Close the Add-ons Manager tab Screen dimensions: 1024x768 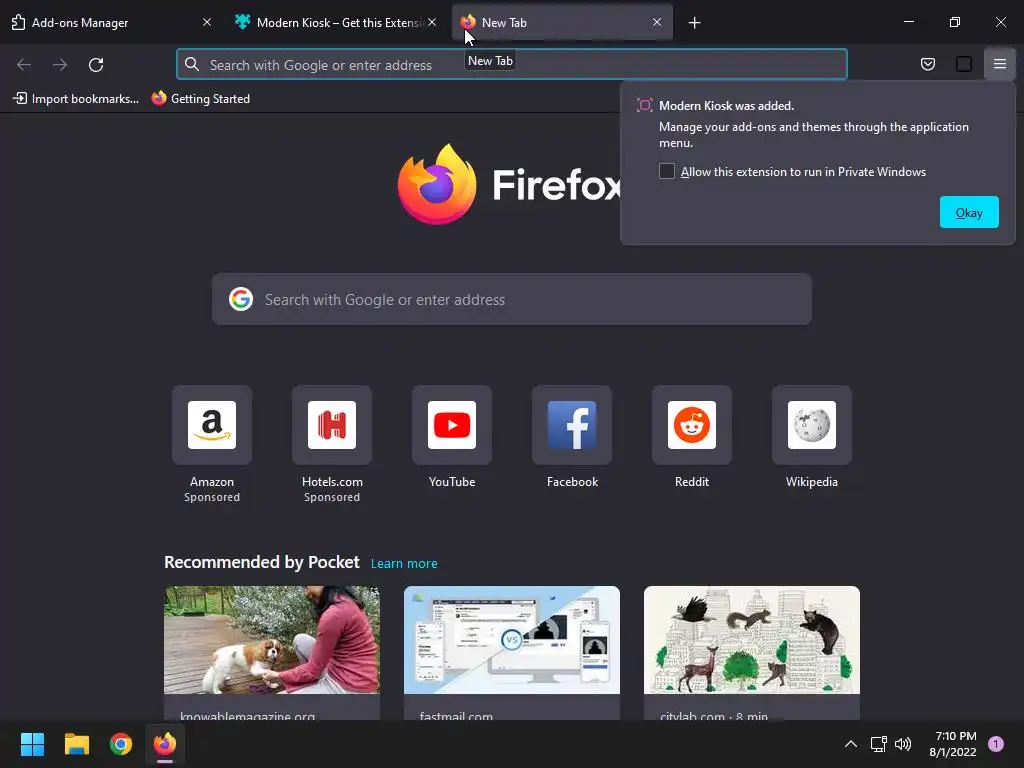tap(207, 22)
